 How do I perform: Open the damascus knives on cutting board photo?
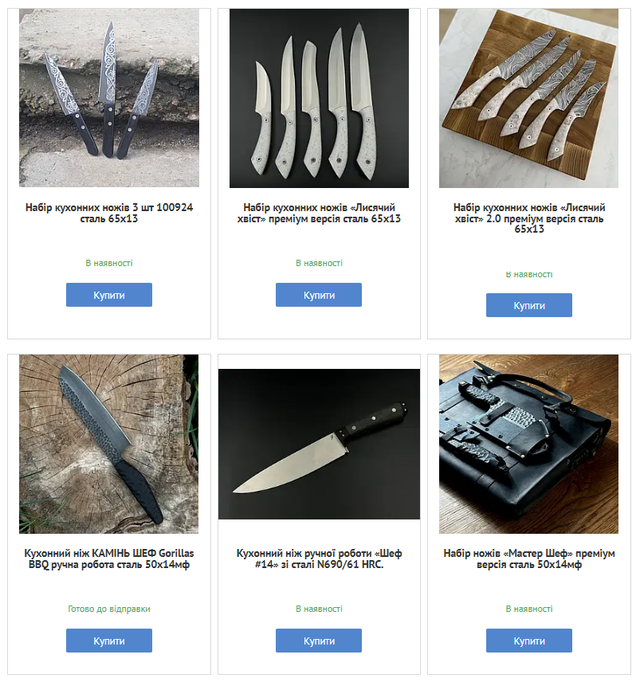[529, 98]
